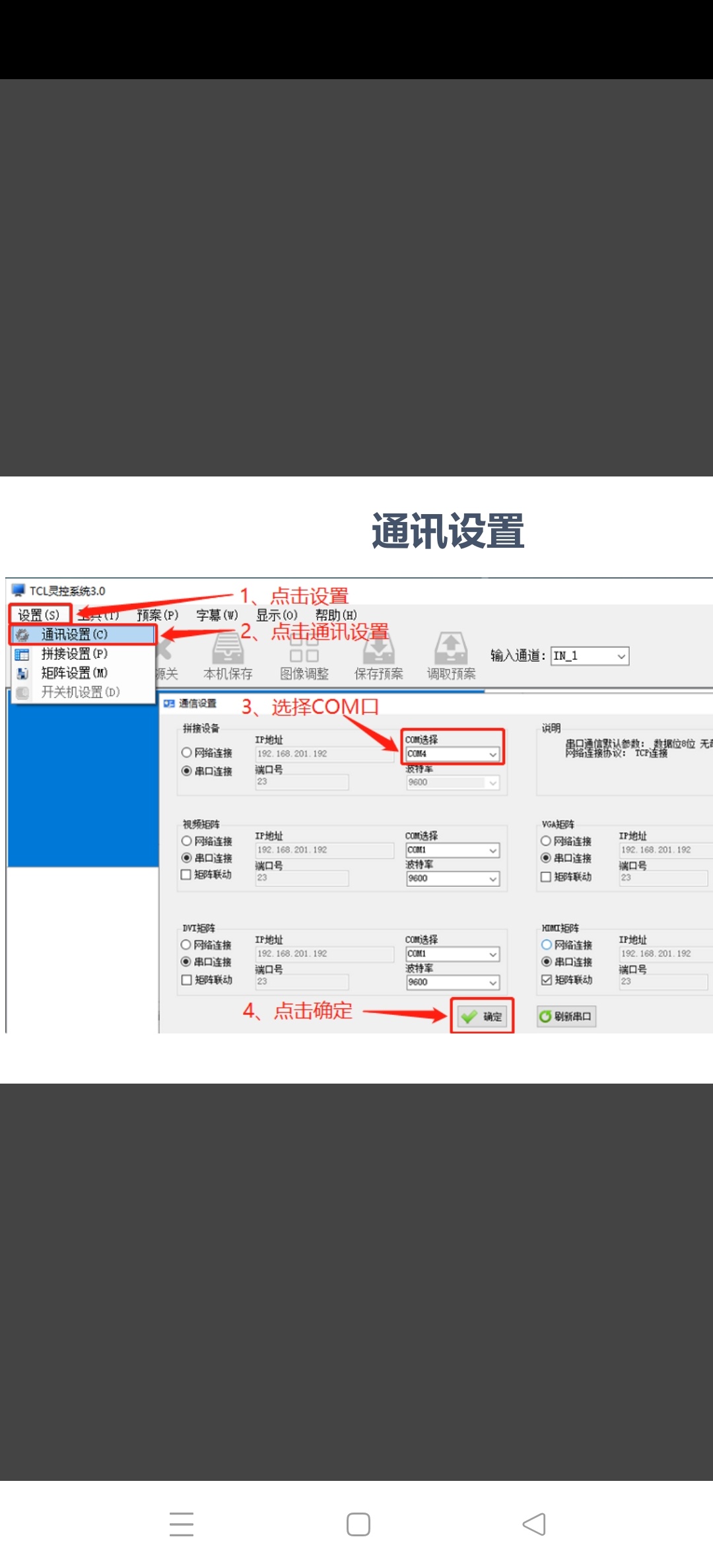Viewport: 713px width, 1568px height.
Task: Click the DVI矩阵 端口号 field
Action: 302,982
